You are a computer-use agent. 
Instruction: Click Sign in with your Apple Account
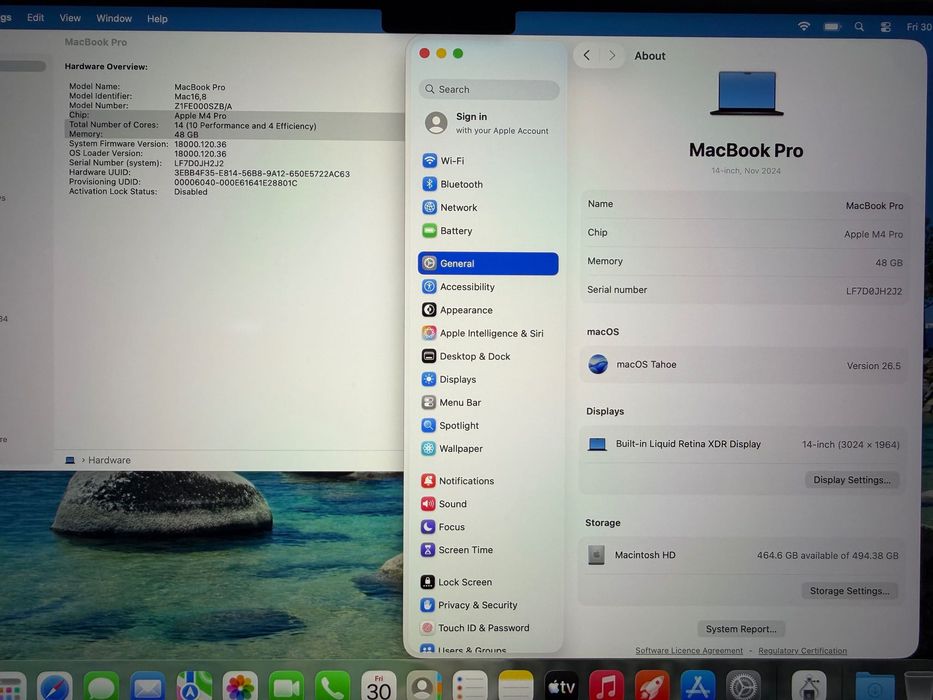488,123
